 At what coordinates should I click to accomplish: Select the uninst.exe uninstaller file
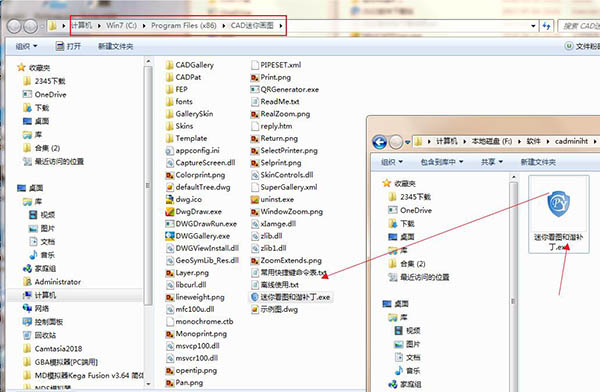pyautogui.click(x=272, y=199)
